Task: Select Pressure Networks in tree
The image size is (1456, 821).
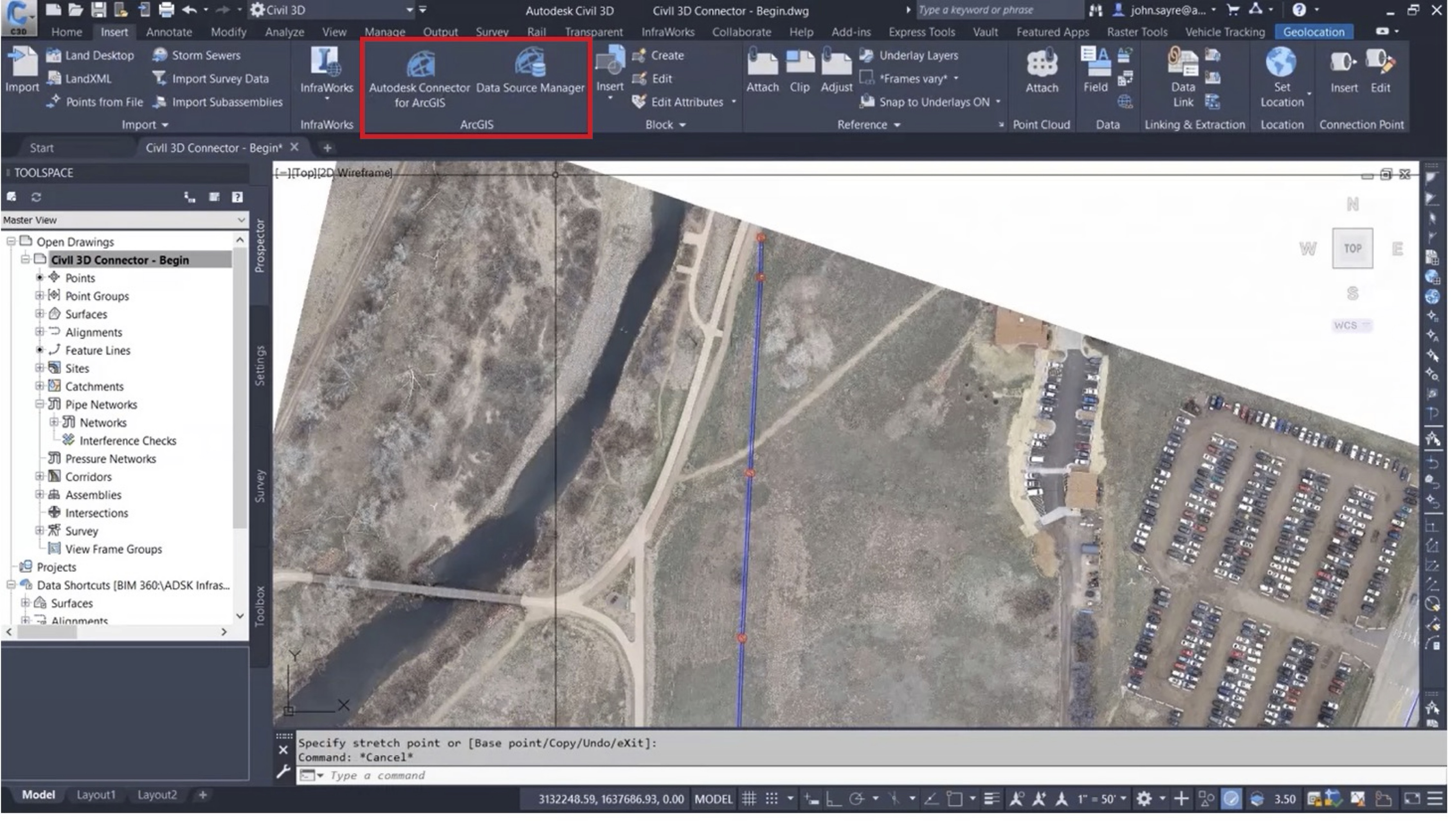Action: (x=111, y=459)
